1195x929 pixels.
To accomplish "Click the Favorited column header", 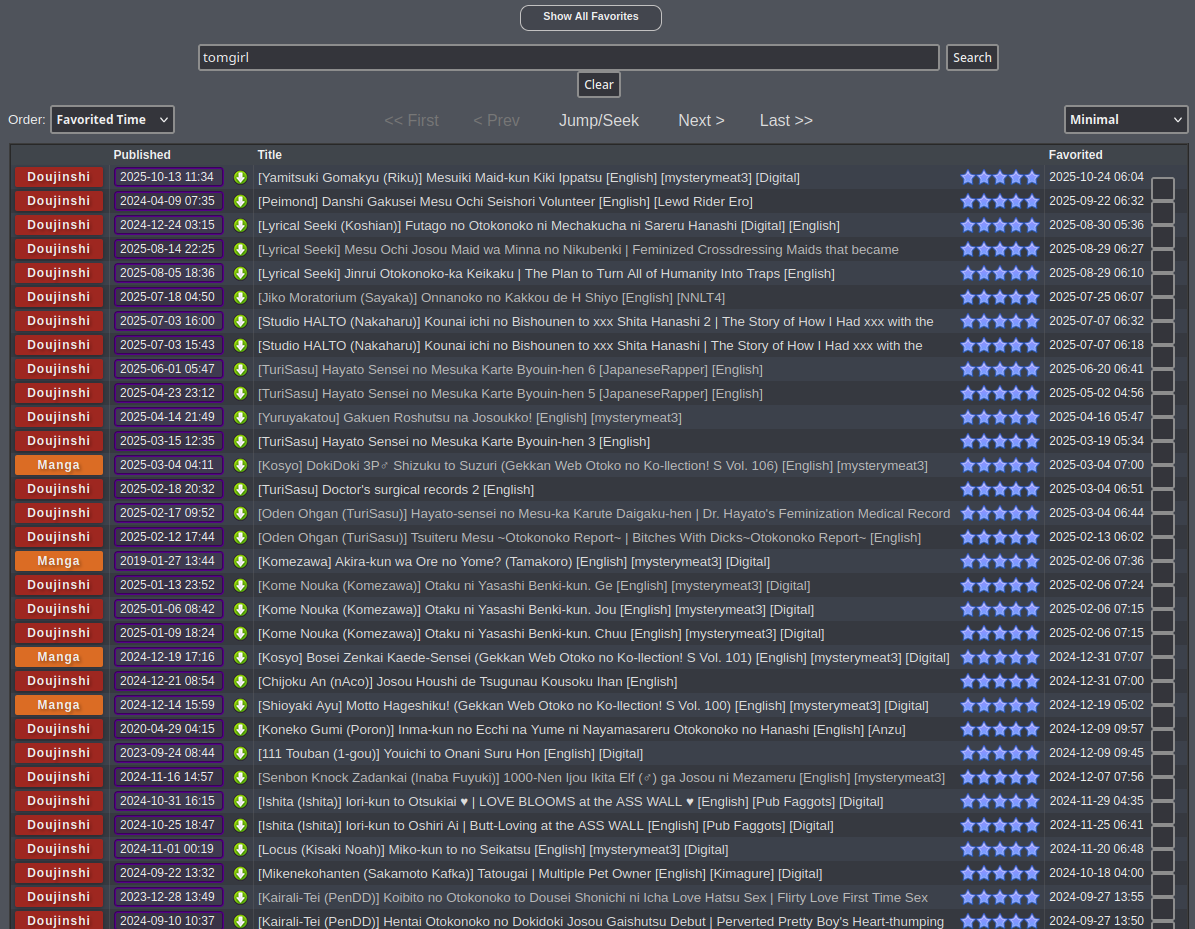I will tap(1075, 155).
